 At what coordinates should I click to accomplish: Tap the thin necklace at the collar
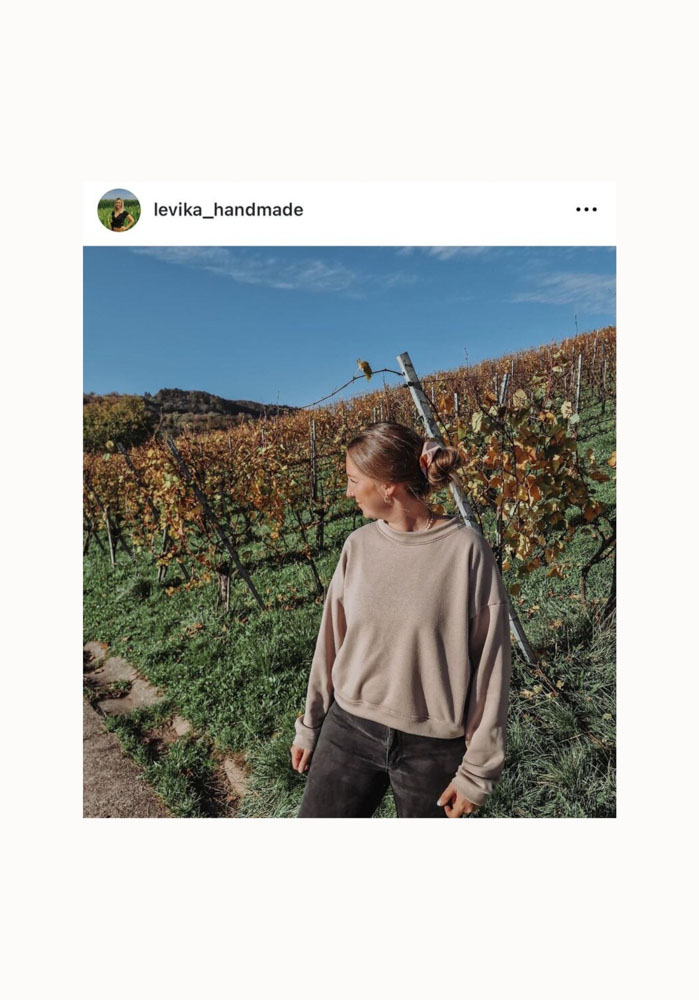point(429,523)
